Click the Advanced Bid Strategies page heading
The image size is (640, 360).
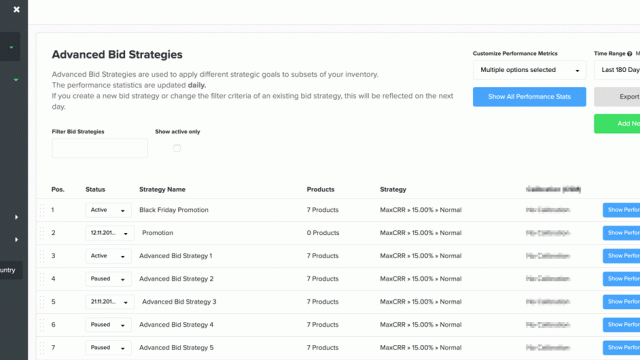117,55
